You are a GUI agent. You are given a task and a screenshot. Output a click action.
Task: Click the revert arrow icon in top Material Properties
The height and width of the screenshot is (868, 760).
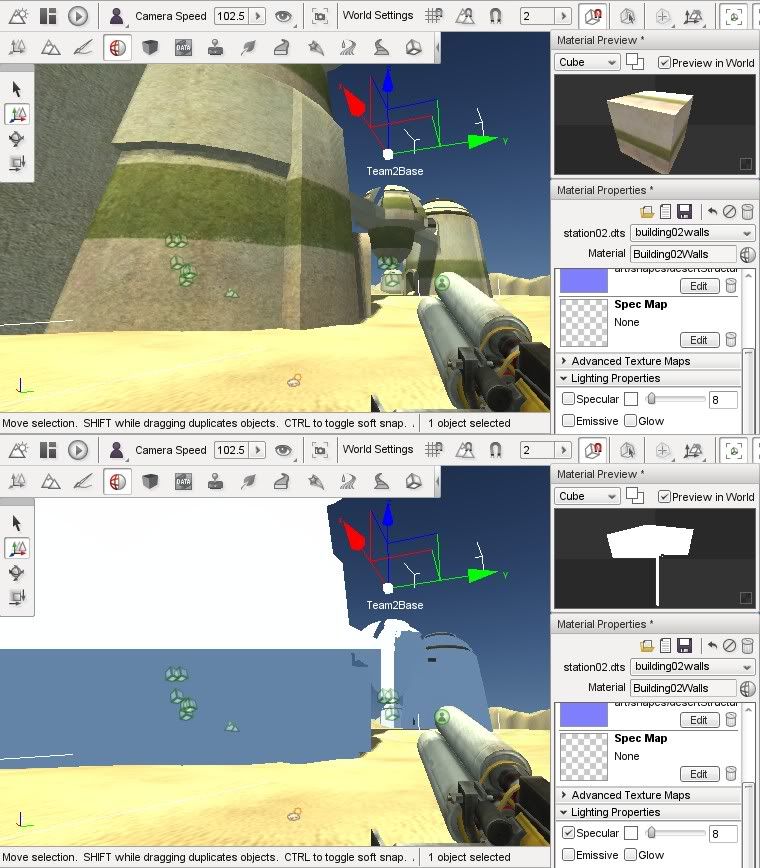point(712,212)
